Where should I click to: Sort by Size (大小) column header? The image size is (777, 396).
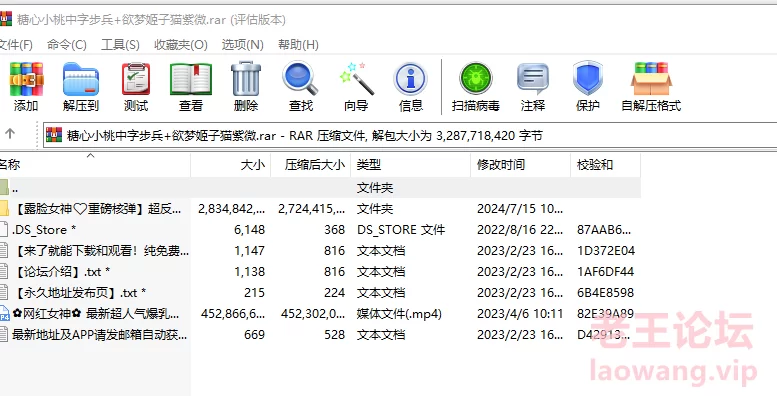(230, 165)
